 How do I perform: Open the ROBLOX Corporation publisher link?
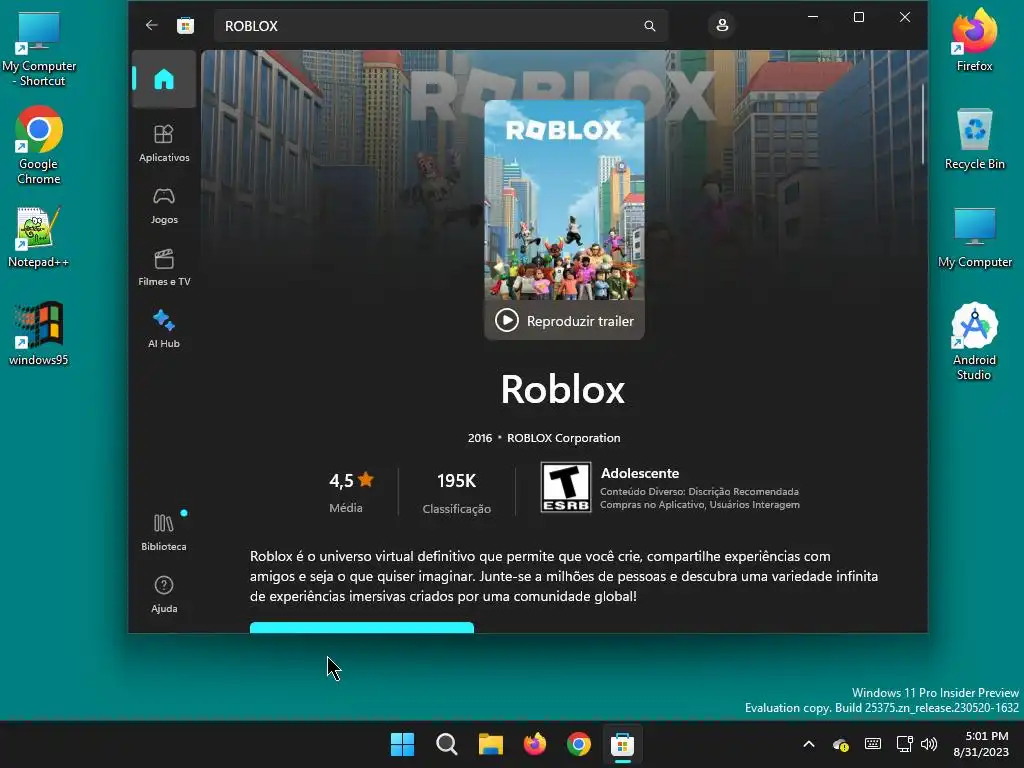pyautogui.click(x=564, y=438)
